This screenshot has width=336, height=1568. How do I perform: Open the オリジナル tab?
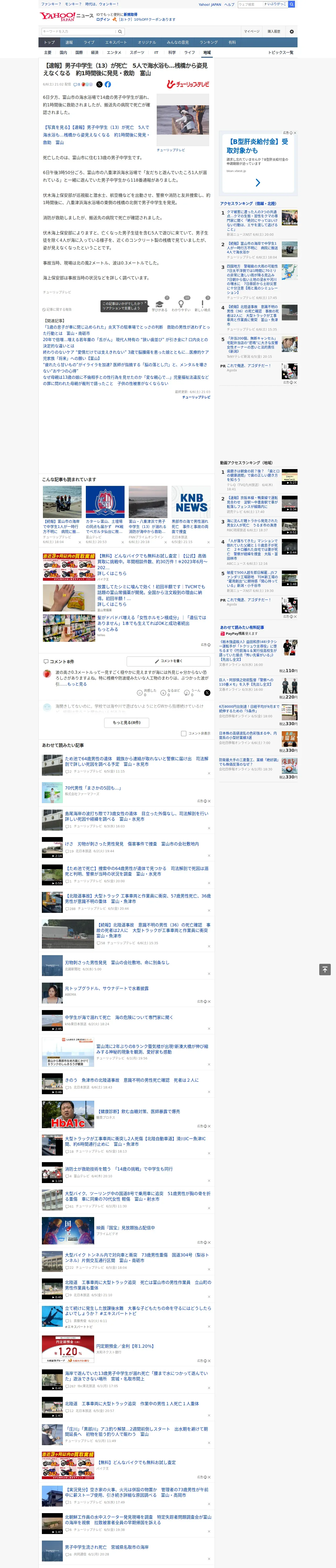point(147,43)
